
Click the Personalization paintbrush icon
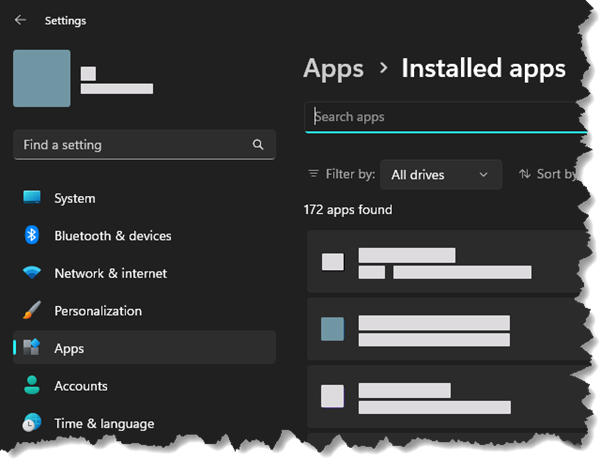click(32, 310)
